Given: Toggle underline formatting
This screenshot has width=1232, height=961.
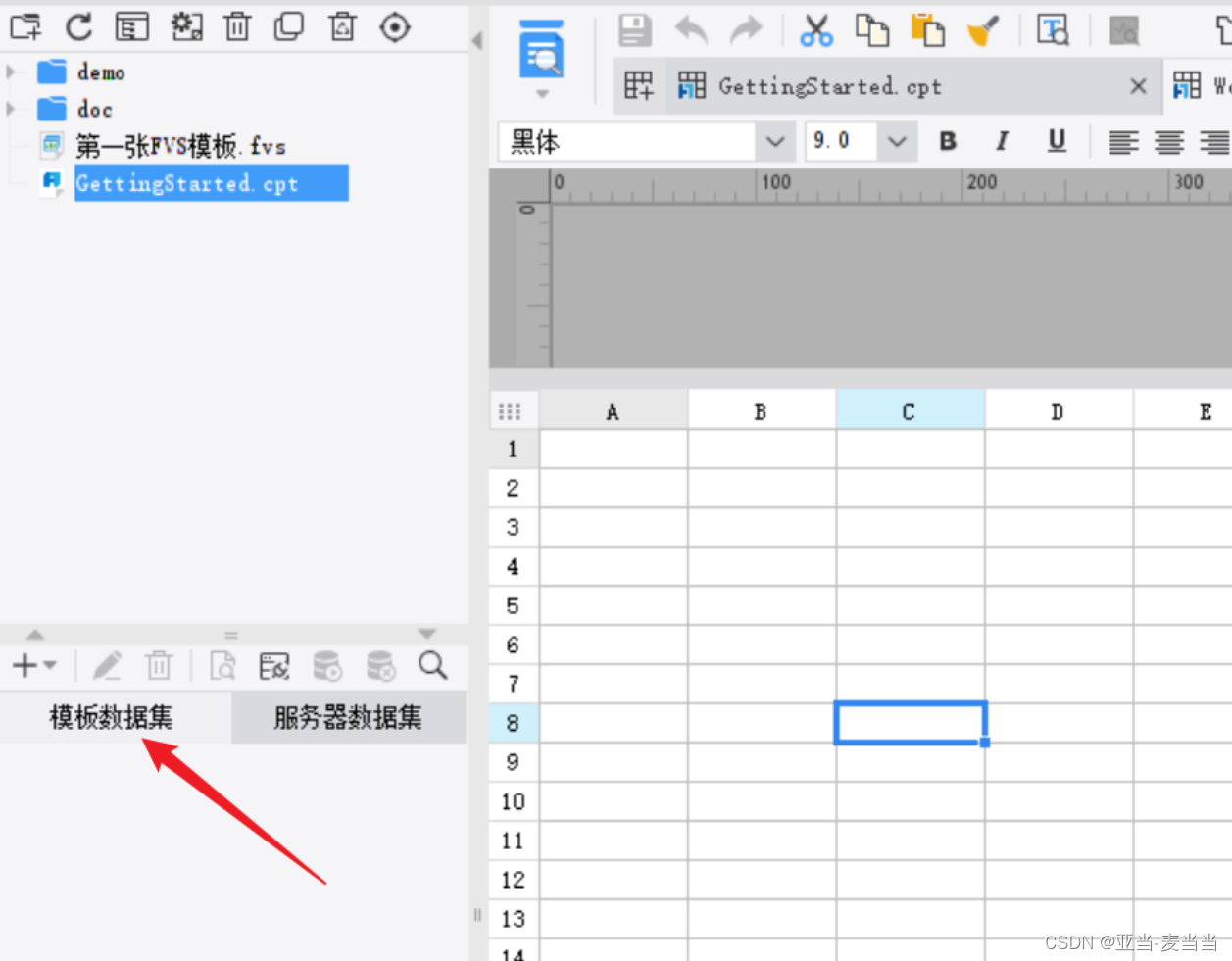Looking at the screenshot, I should coord(1057,141).
